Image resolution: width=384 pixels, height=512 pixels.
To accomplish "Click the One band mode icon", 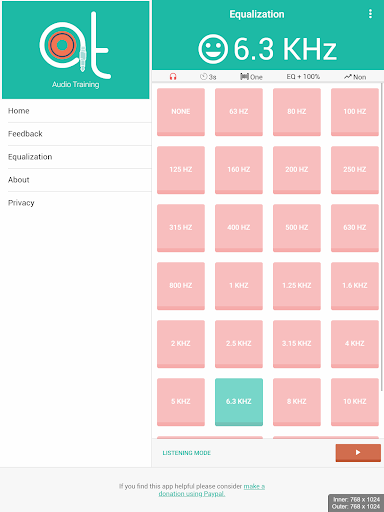I will pos(244,77).
